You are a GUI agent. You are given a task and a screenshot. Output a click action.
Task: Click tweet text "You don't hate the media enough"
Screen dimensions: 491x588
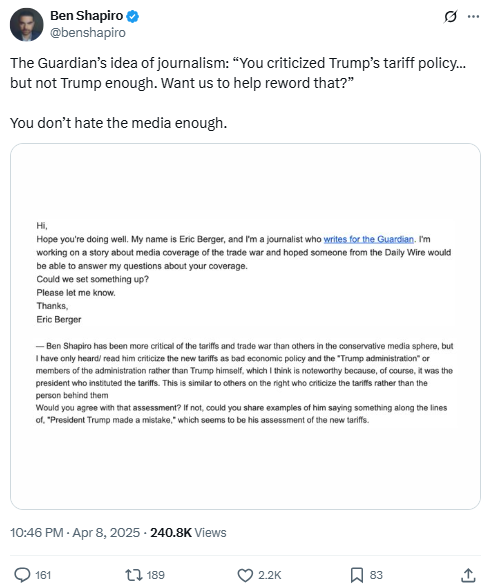(118, 123)
